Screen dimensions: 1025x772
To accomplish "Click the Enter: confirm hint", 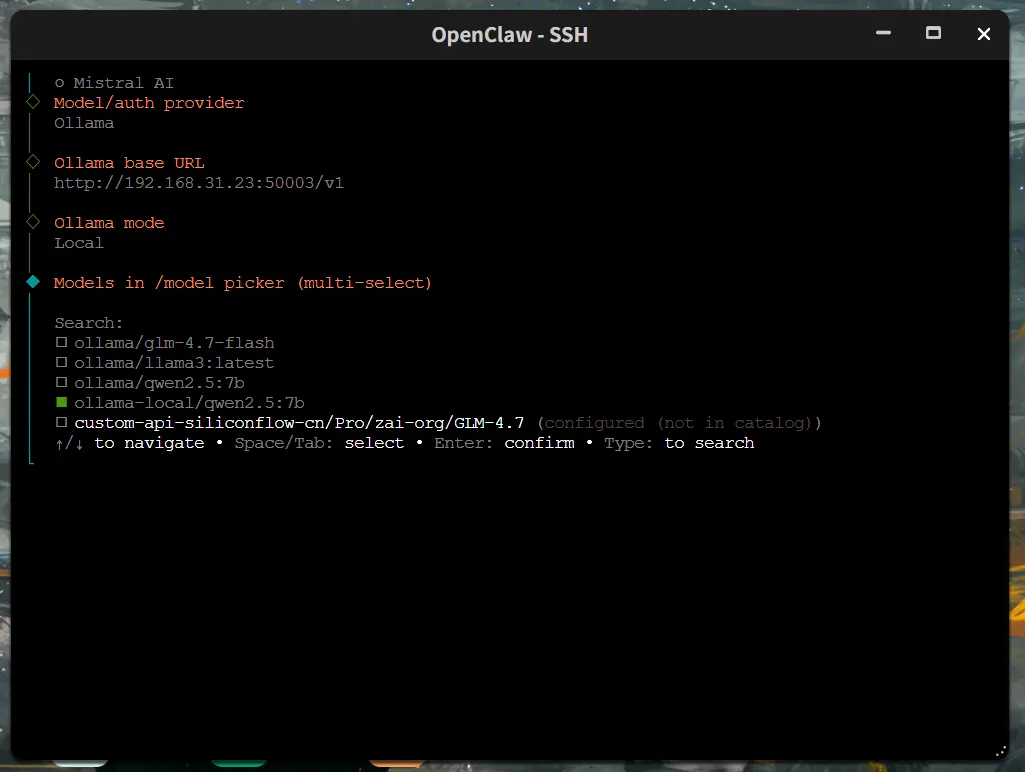I will point(504,443).
